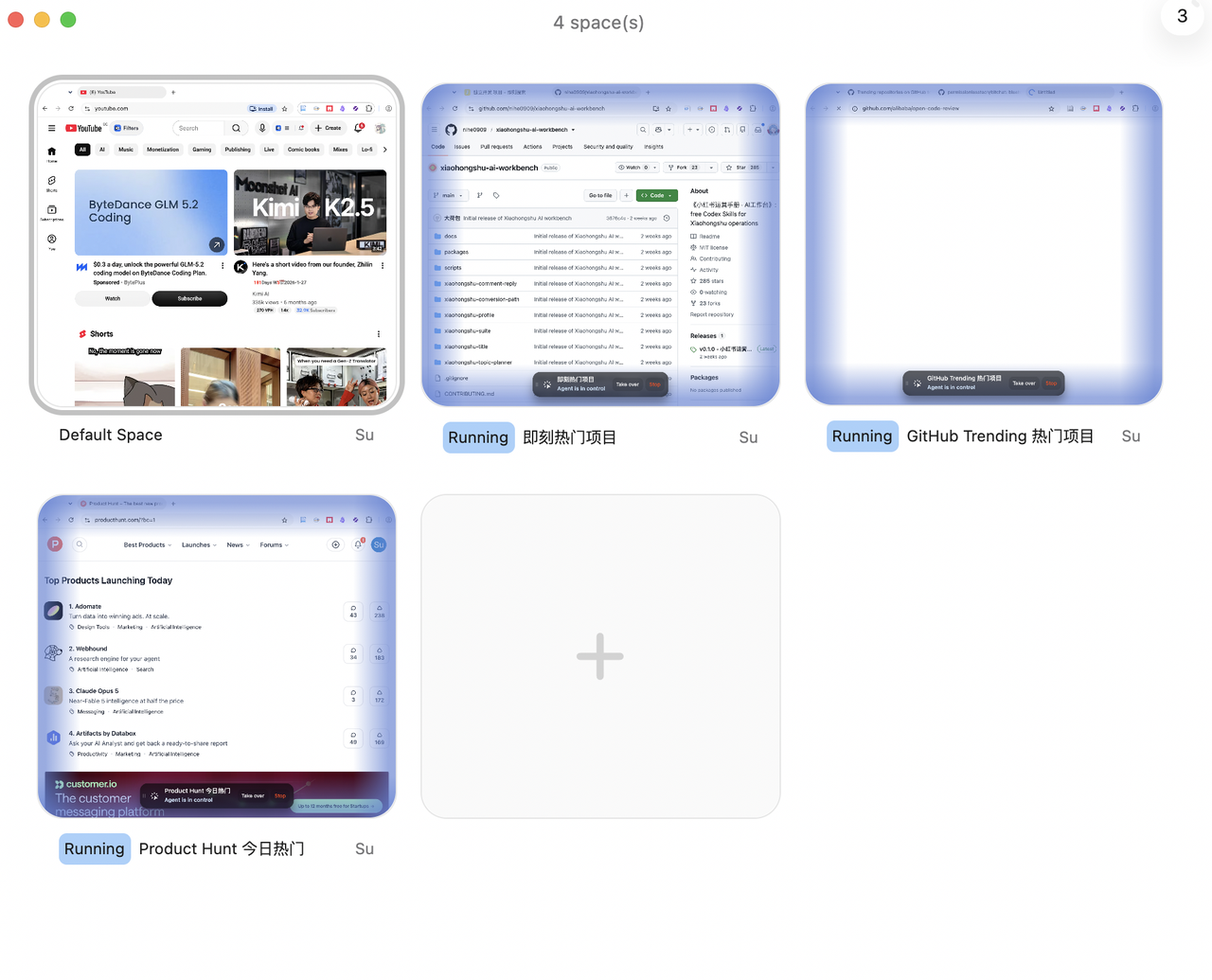
Task: Open more options for the Shorts section
Action: coord(379,334)
